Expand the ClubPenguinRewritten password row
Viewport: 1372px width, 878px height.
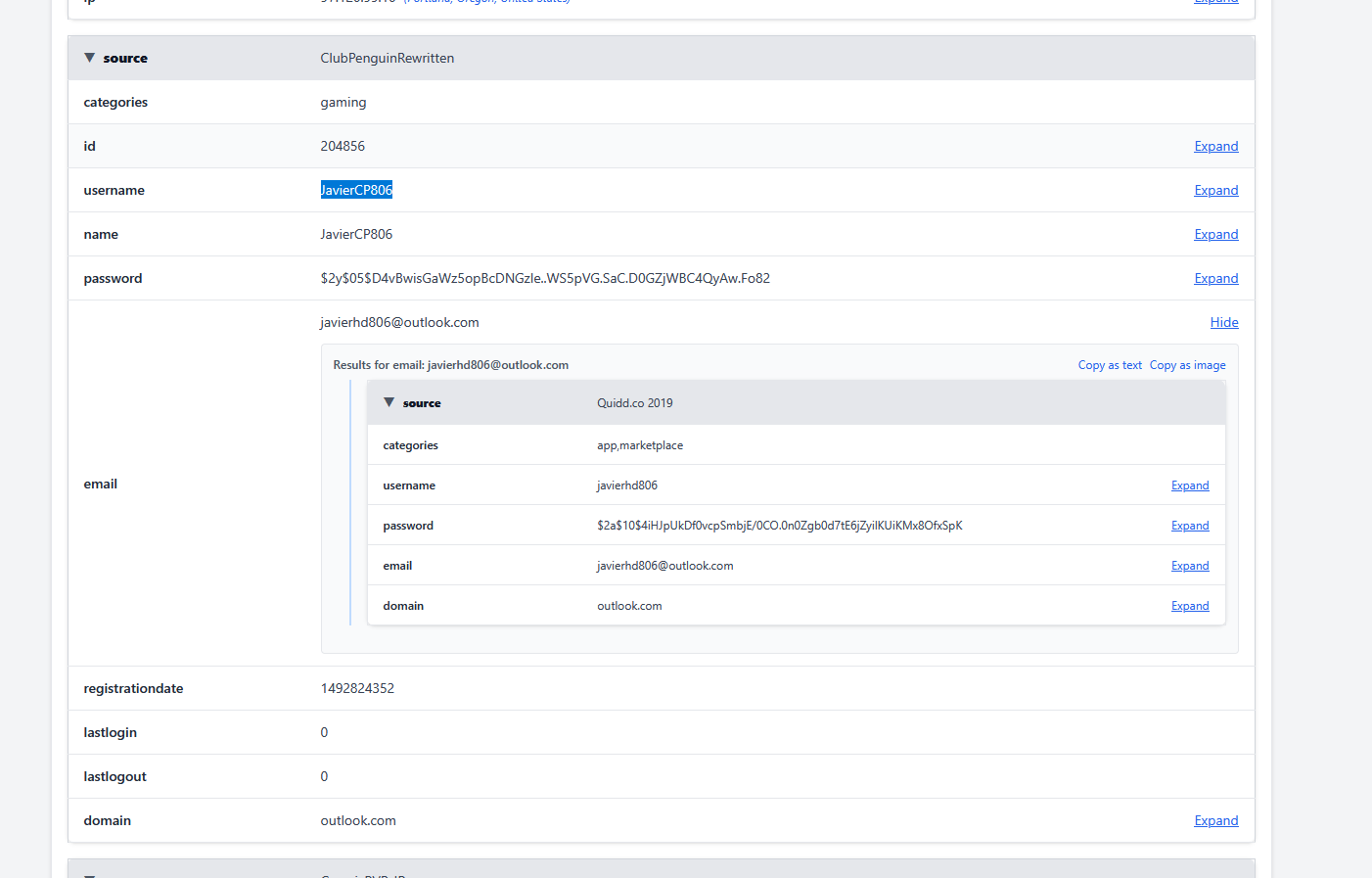click(x=1215, y=278)
